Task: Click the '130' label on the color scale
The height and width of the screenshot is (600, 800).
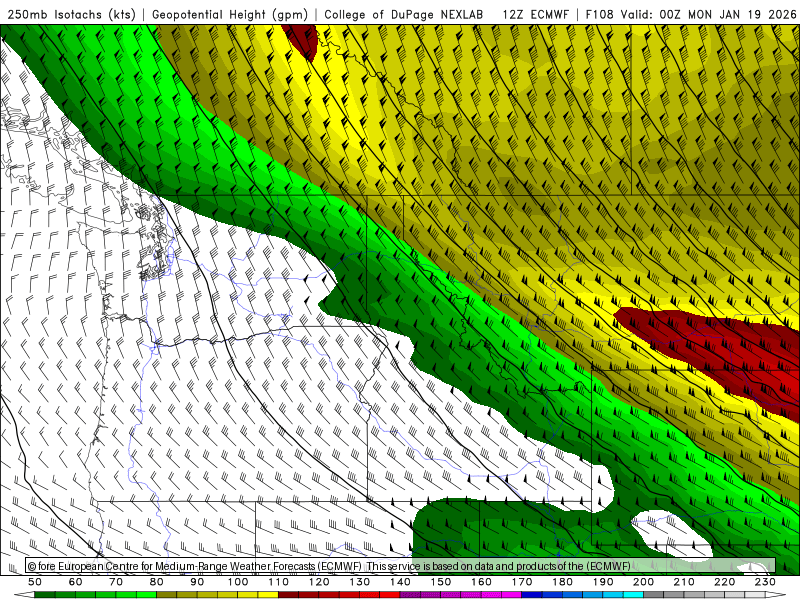Action: (360, 582)
